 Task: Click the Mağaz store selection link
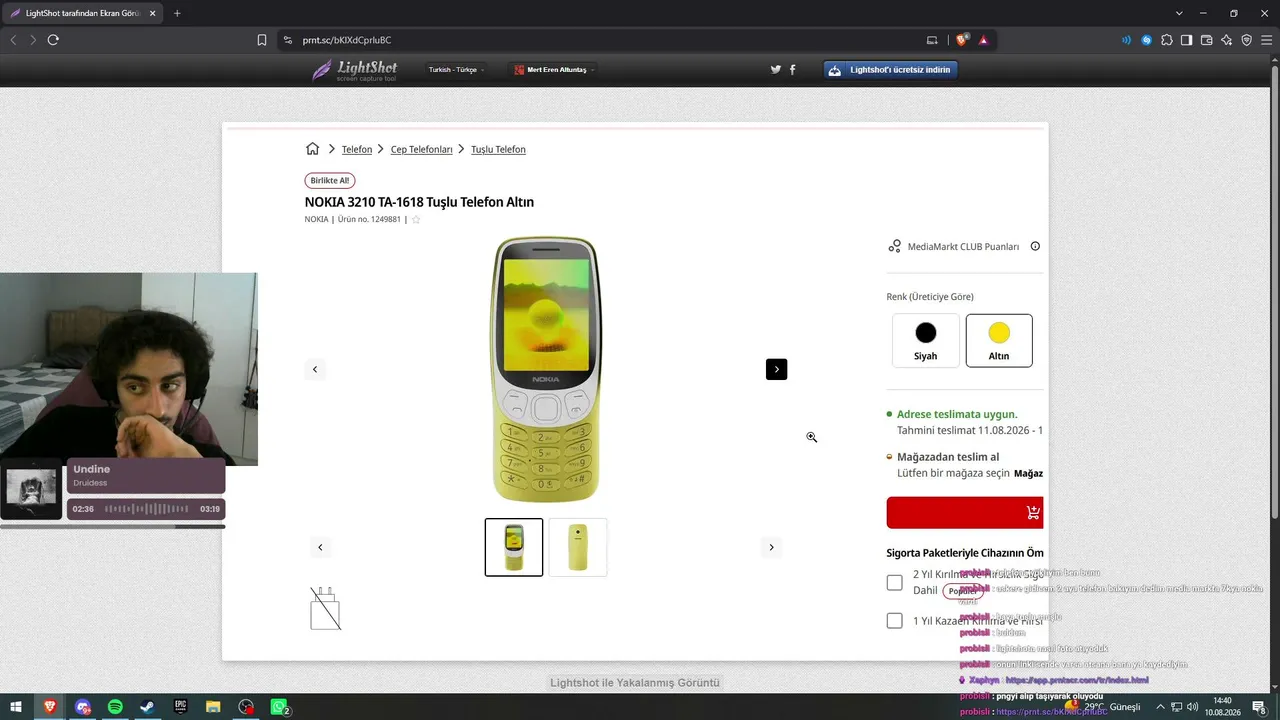point(1028,473)
